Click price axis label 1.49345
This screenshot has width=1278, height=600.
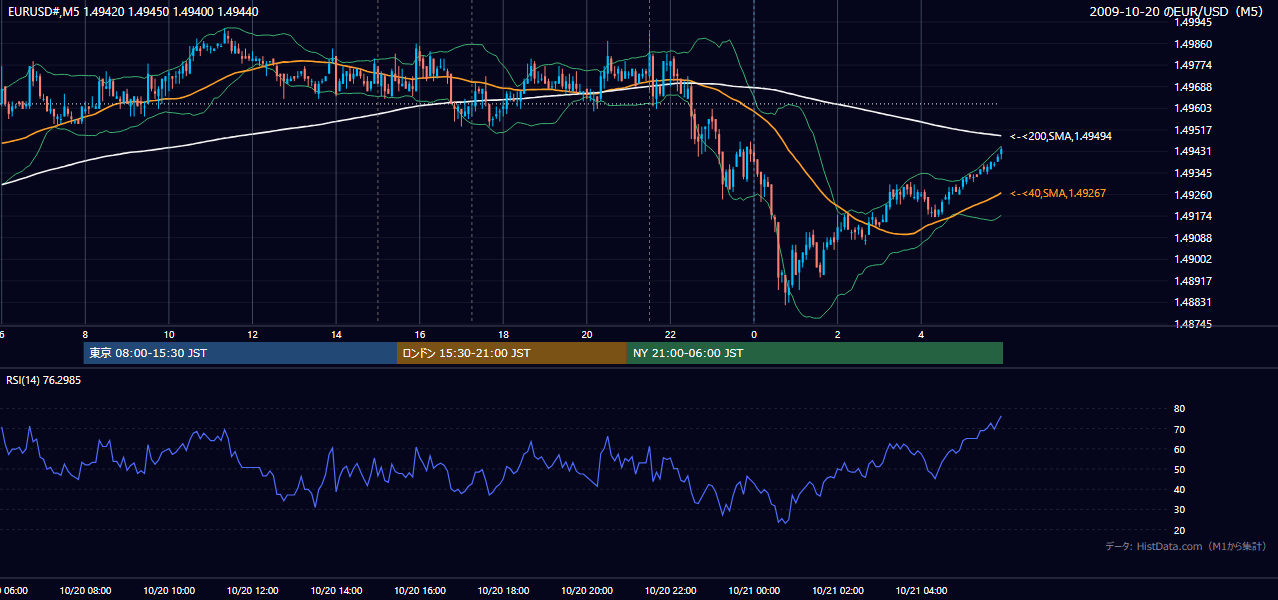pyautogui.click(x=1194, y=174)
